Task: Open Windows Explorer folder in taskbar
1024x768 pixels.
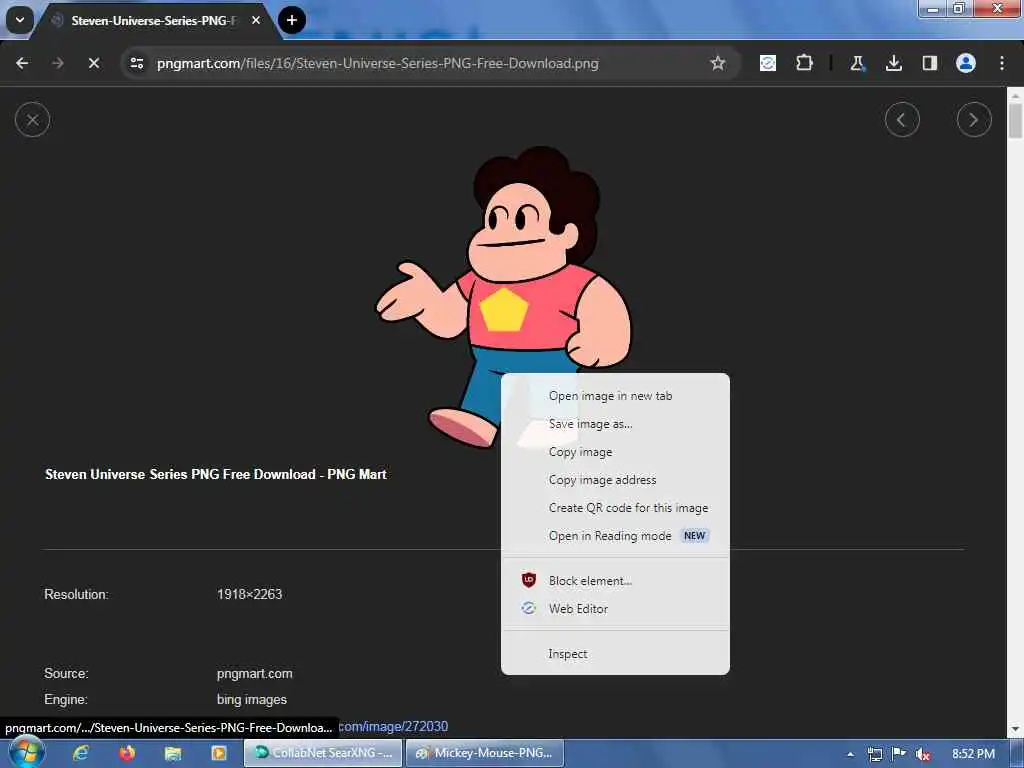Action: (x=173, y=753)
